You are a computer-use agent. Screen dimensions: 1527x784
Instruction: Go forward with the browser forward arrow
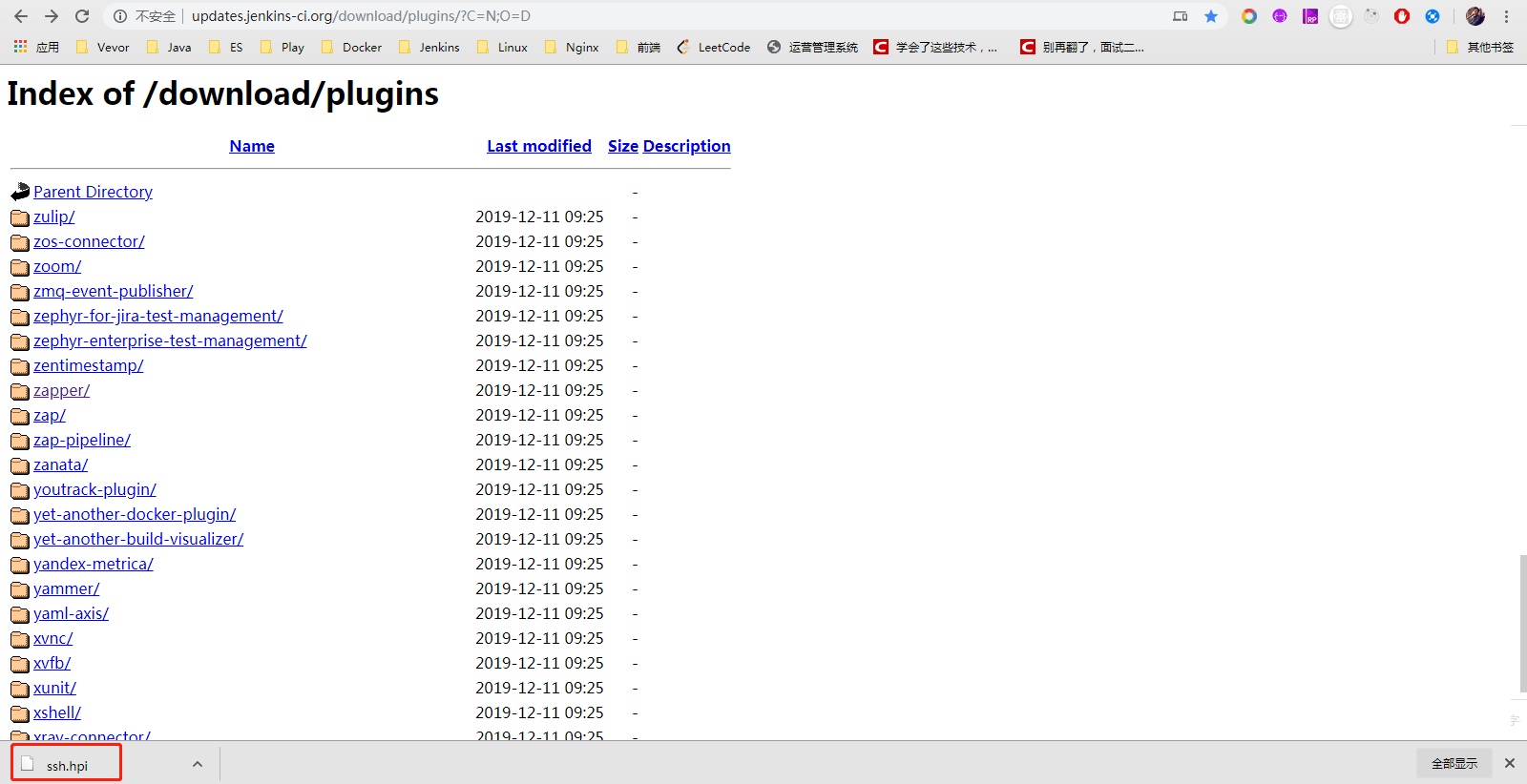tap(52, 16)
